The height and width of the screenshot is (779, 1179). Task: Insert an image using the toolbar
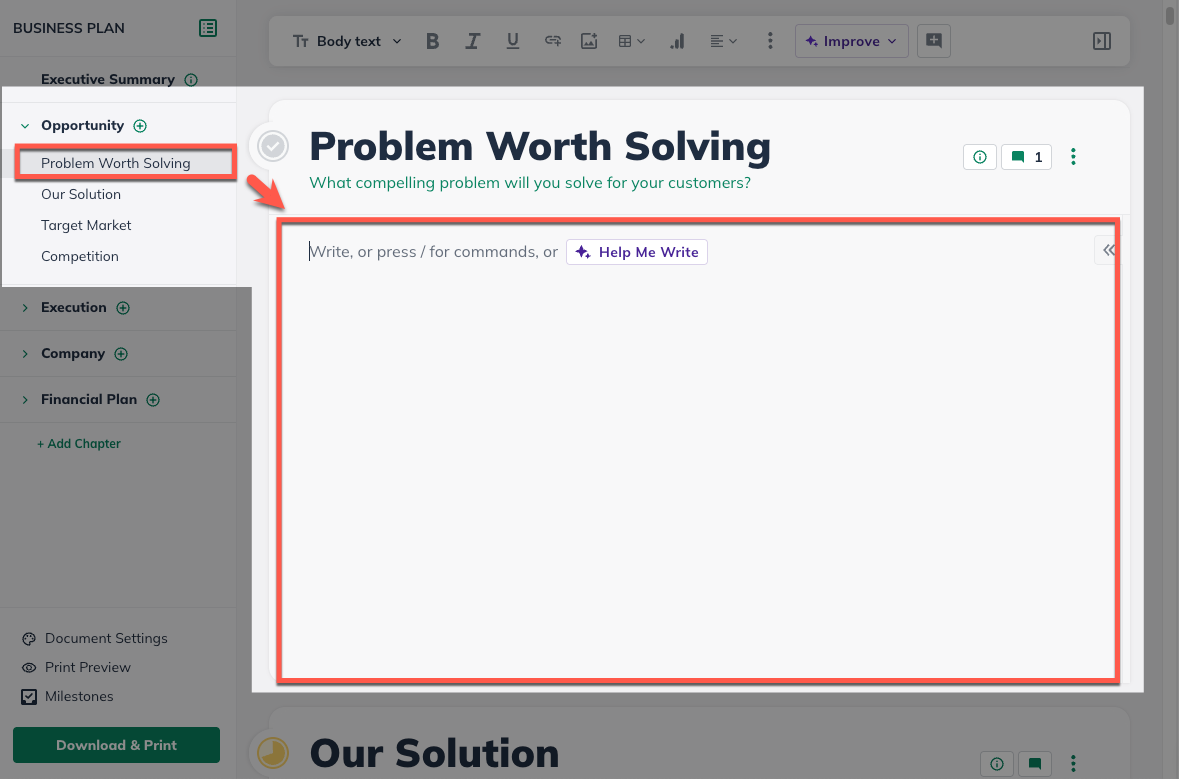coord(589,41)
